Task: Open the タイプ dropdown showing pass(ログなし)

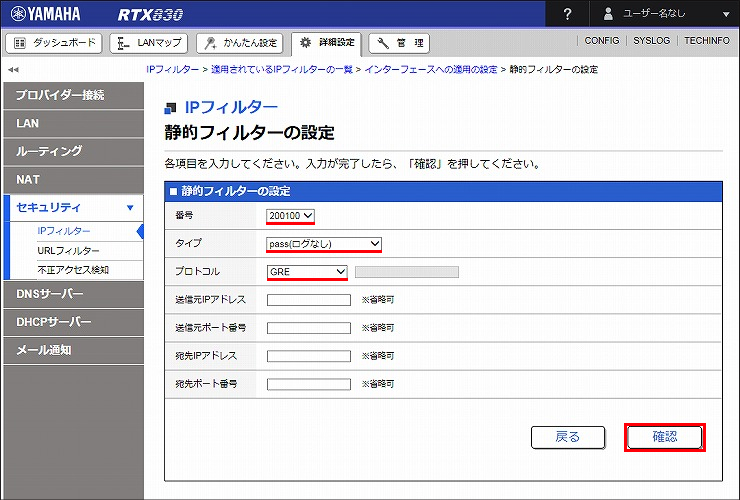Action: coord(324,244)
